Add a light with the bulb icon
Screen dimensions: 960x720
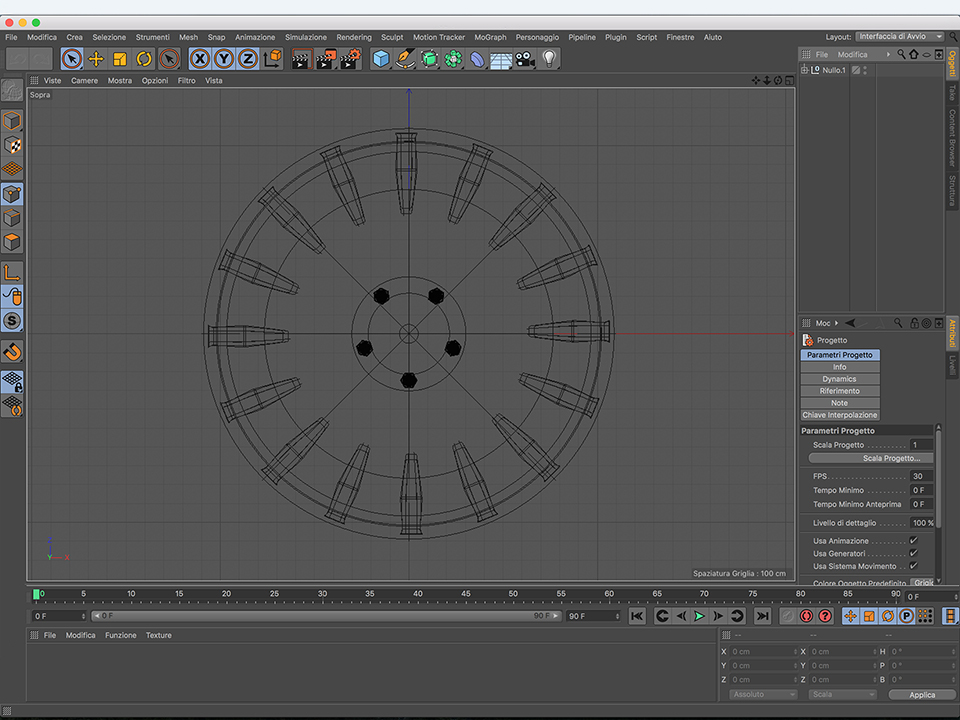pyautogui.click(x=549, y=59)
